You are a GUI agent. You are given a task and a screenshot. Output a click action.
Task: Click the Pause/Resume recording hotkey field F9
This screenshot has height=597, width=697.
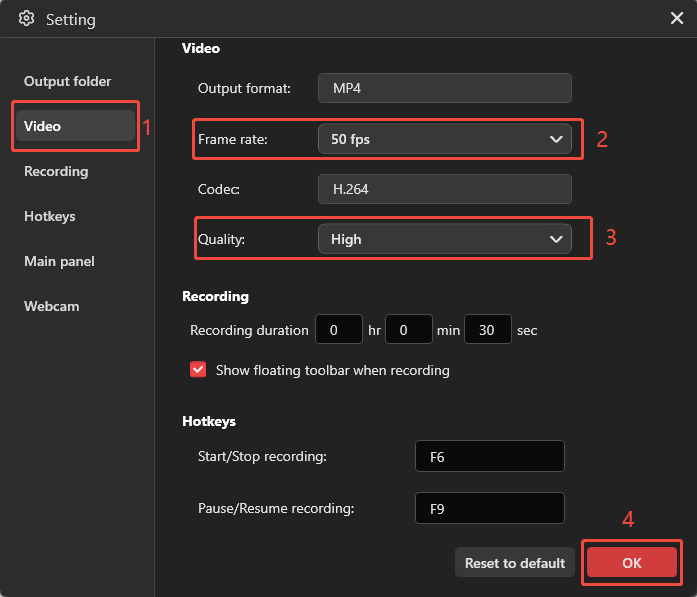[490, 508]
